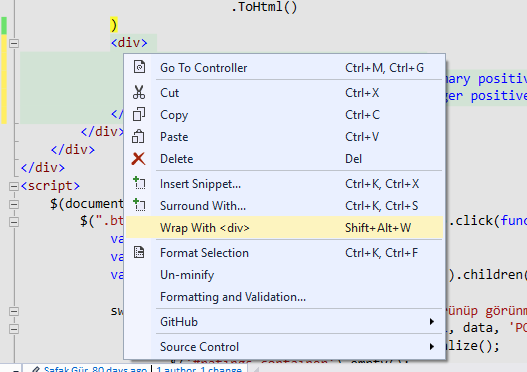Select Go To Controller menu entry
The image size is (527, 372).
click(284, 68)
